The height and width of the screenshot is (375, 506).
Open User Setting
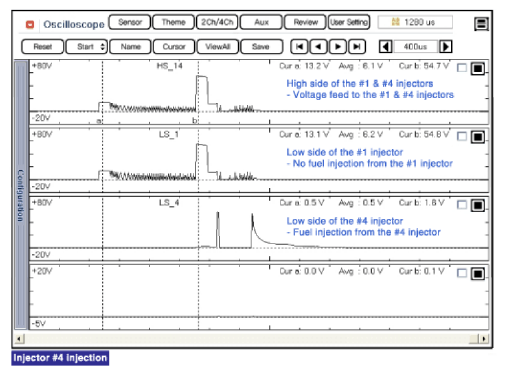349,22
